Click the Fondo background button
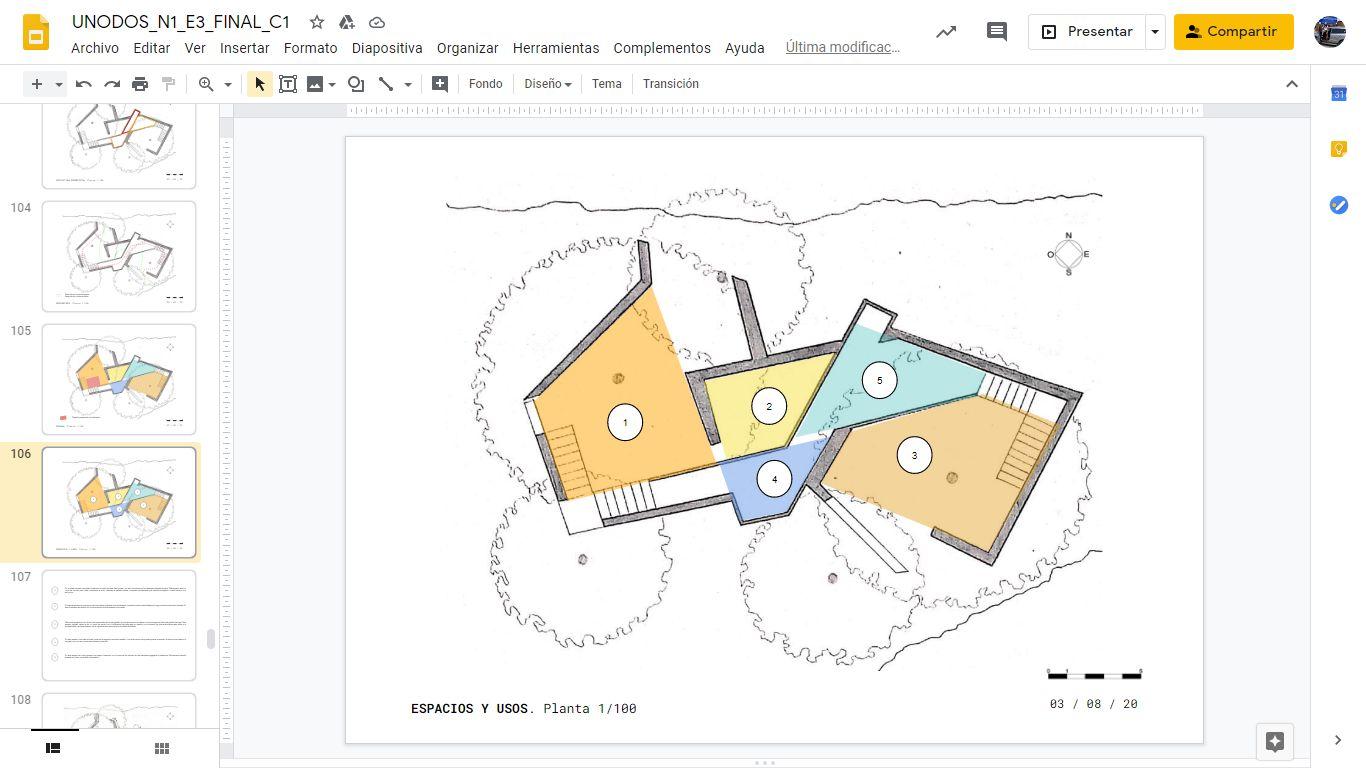1366x768 pixels. 486,84
